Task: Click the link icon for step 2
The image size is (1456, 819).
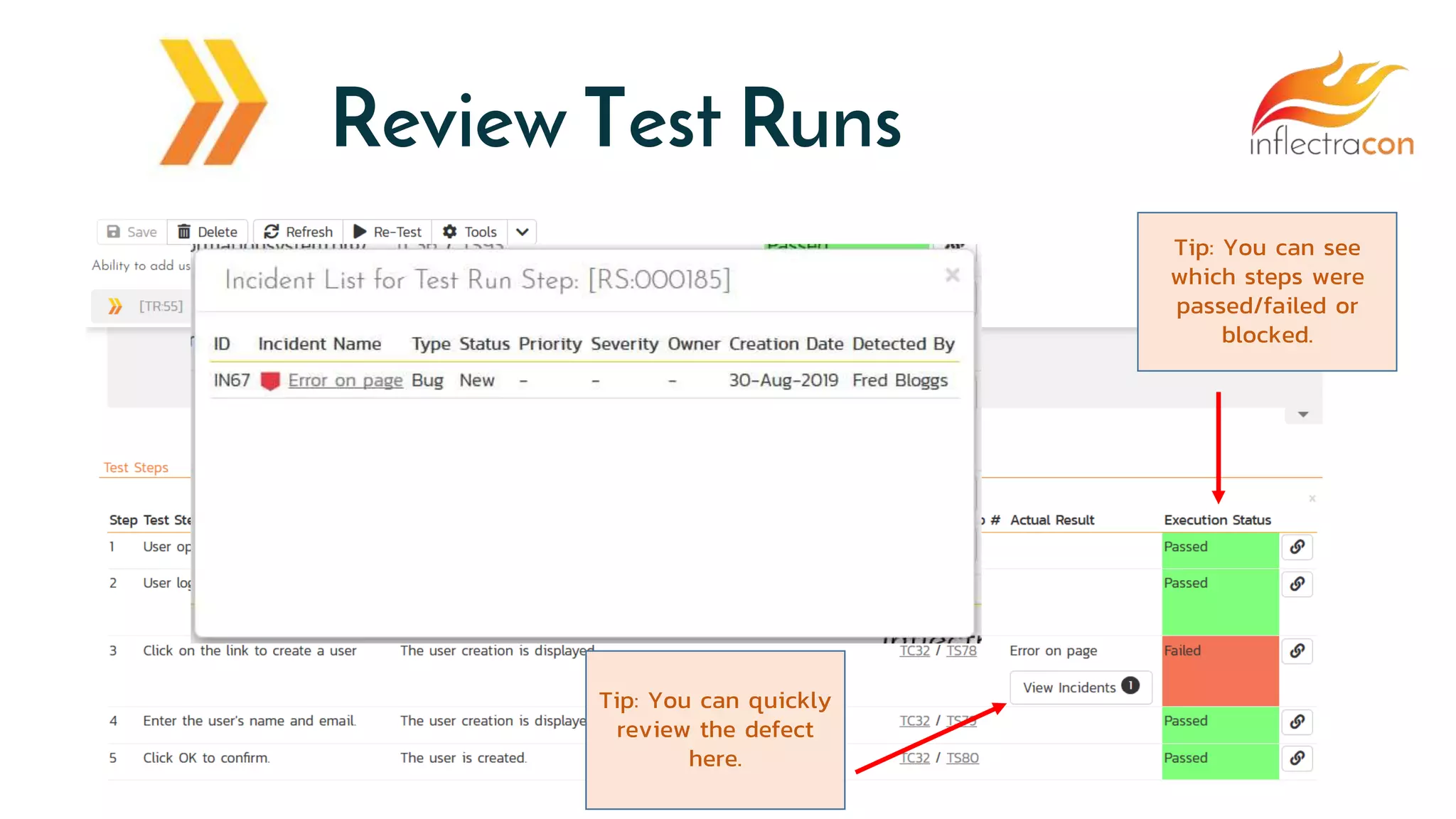Action: pyautogui.click(x=1297, y=584)
